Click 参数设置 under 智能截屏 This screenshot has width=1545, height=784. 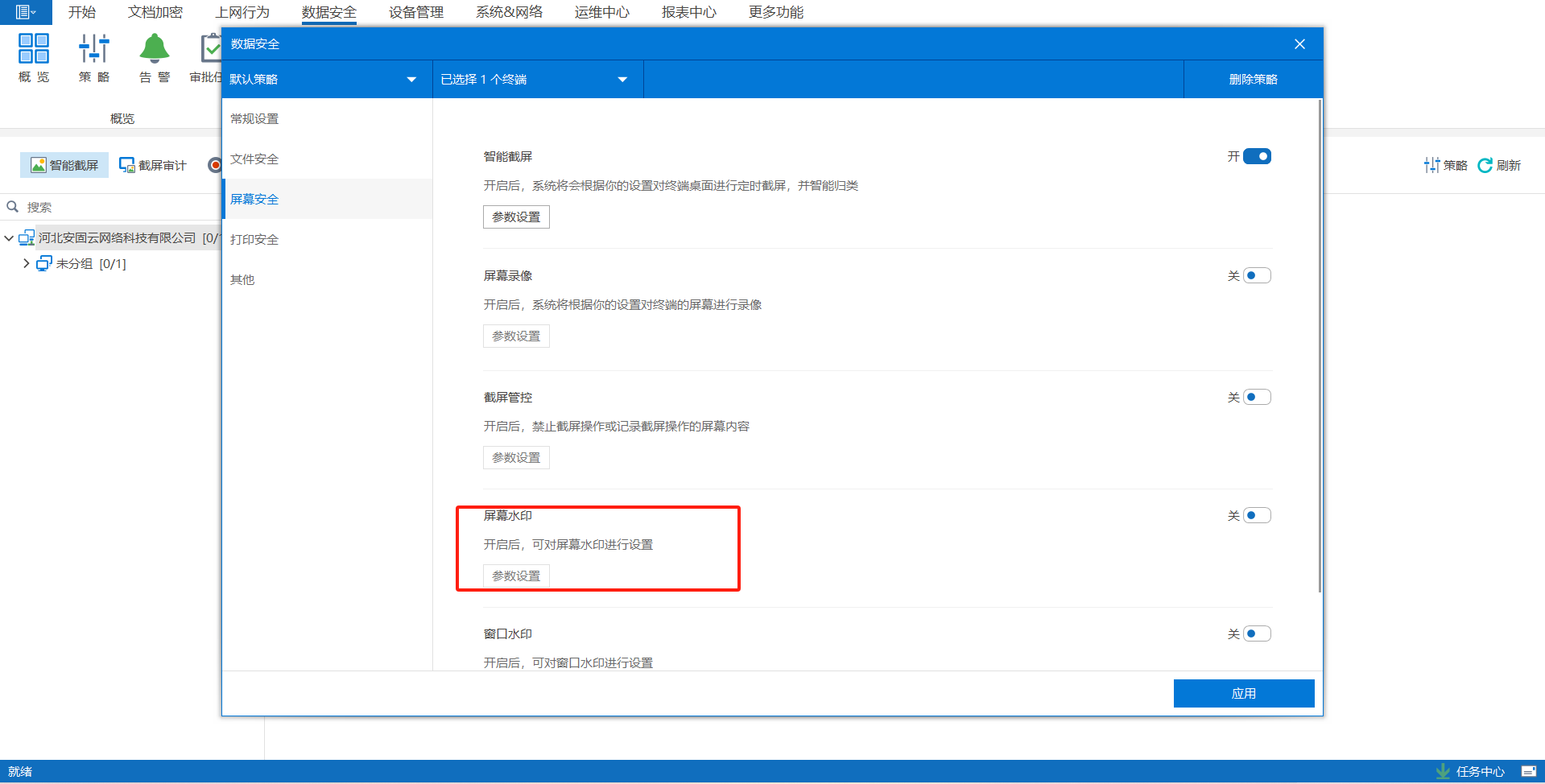pos(516,217)
